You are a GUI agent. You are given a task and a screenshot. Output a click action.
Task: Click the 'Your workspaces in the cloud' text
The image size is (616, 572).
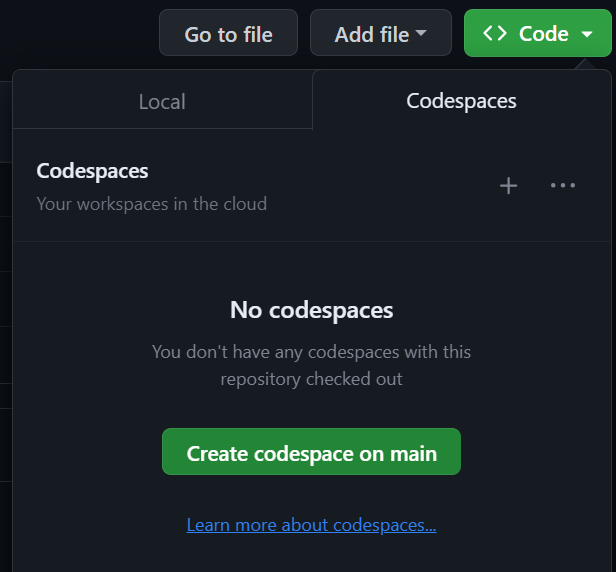coord(152,204)
